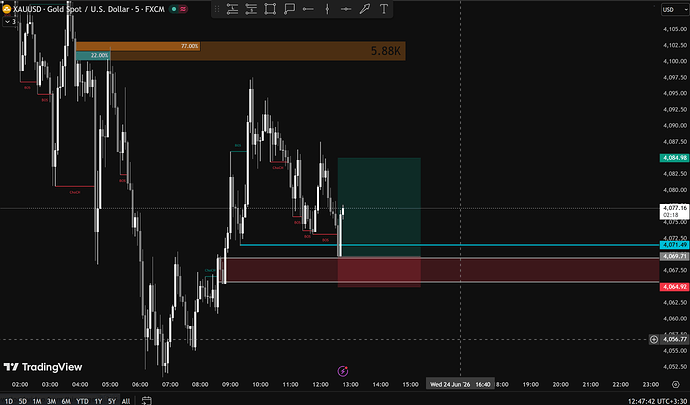690x405 pixels.
Task: Click the pink data update indicator
Action: click(183, 9)
